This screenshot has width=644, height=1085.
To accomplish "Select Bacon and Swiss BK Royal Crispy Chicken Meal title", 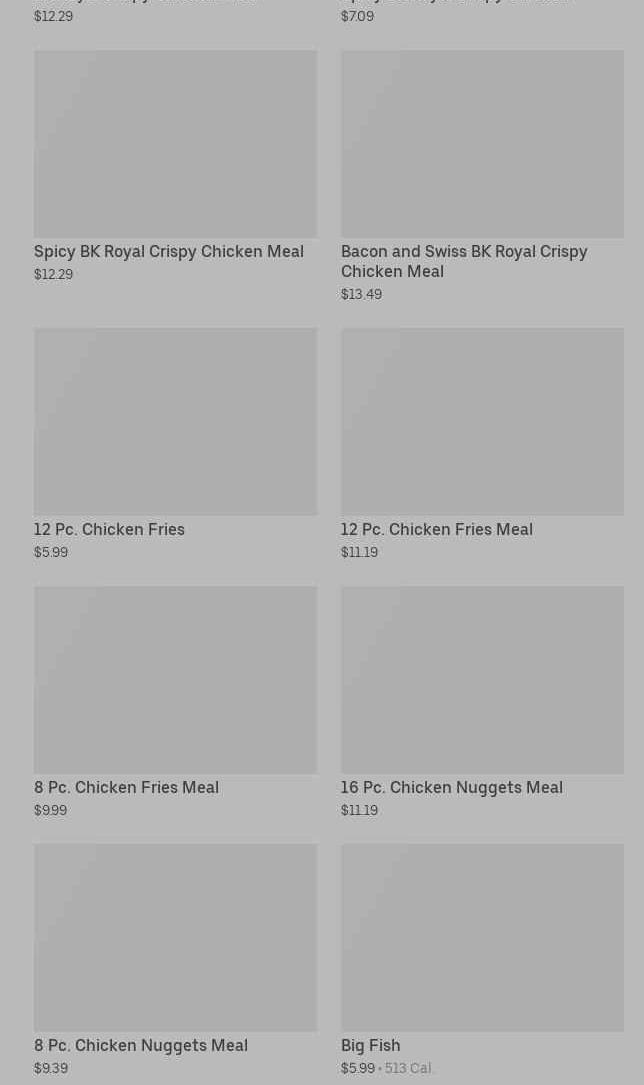I will [464, 261].
